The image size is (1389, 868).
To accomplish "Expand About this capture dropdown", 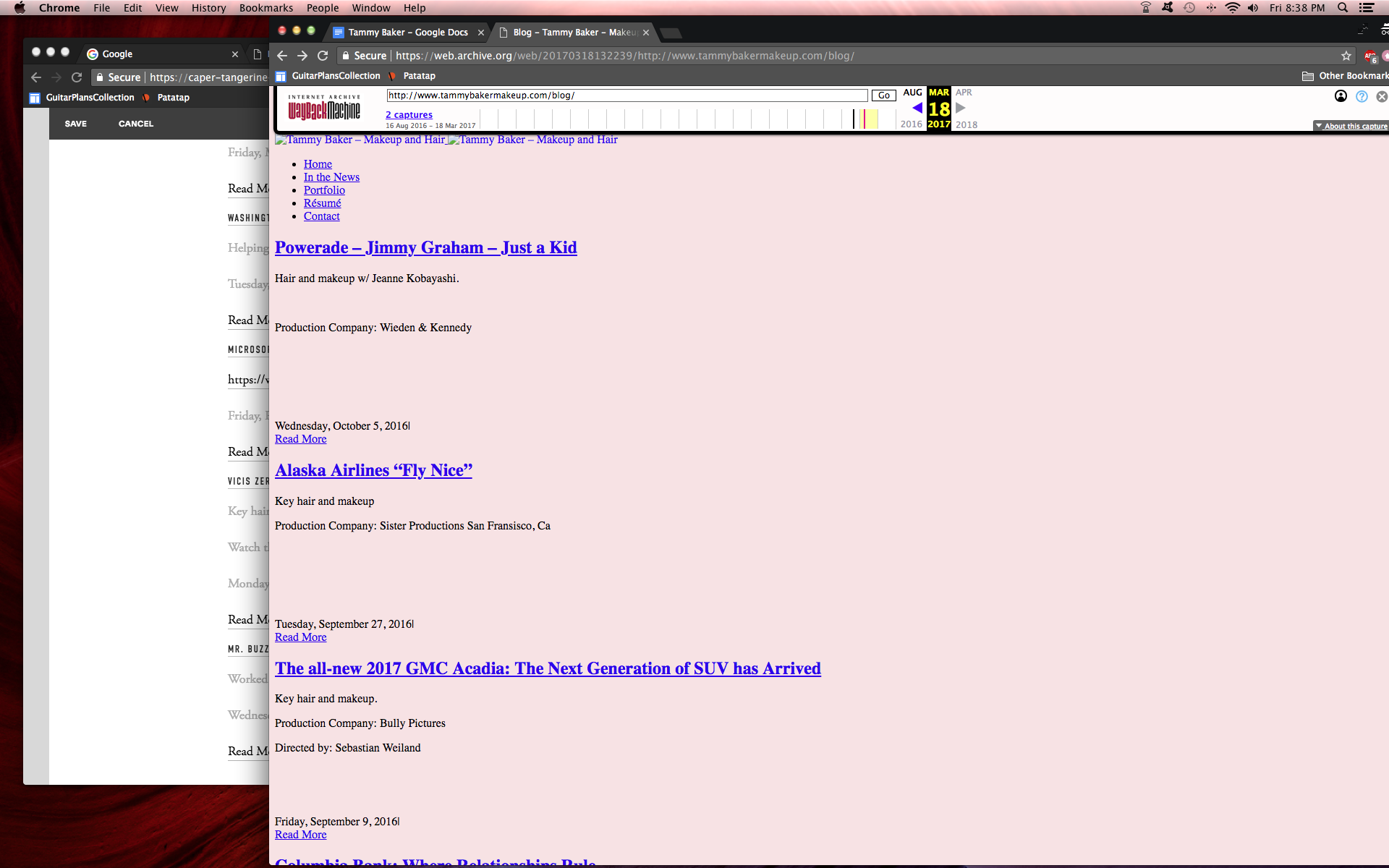I will [1351, 126].
